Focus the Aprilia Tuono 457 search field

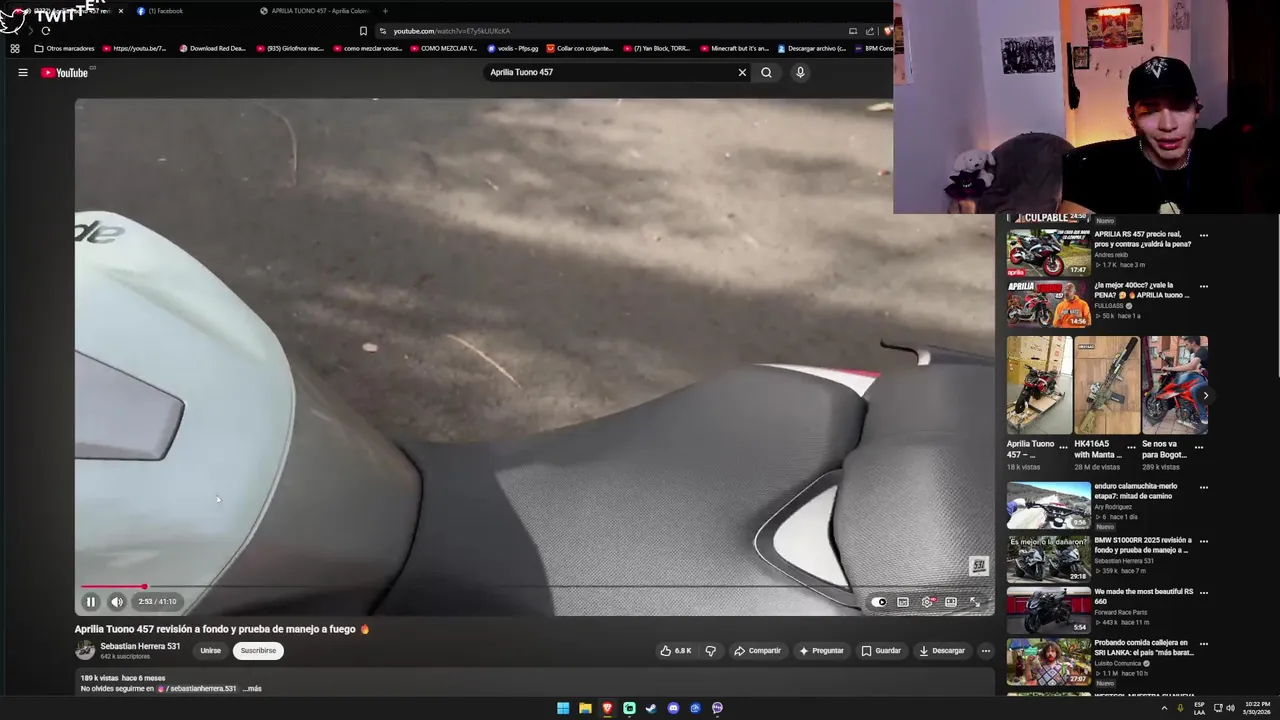click(610, 72)
